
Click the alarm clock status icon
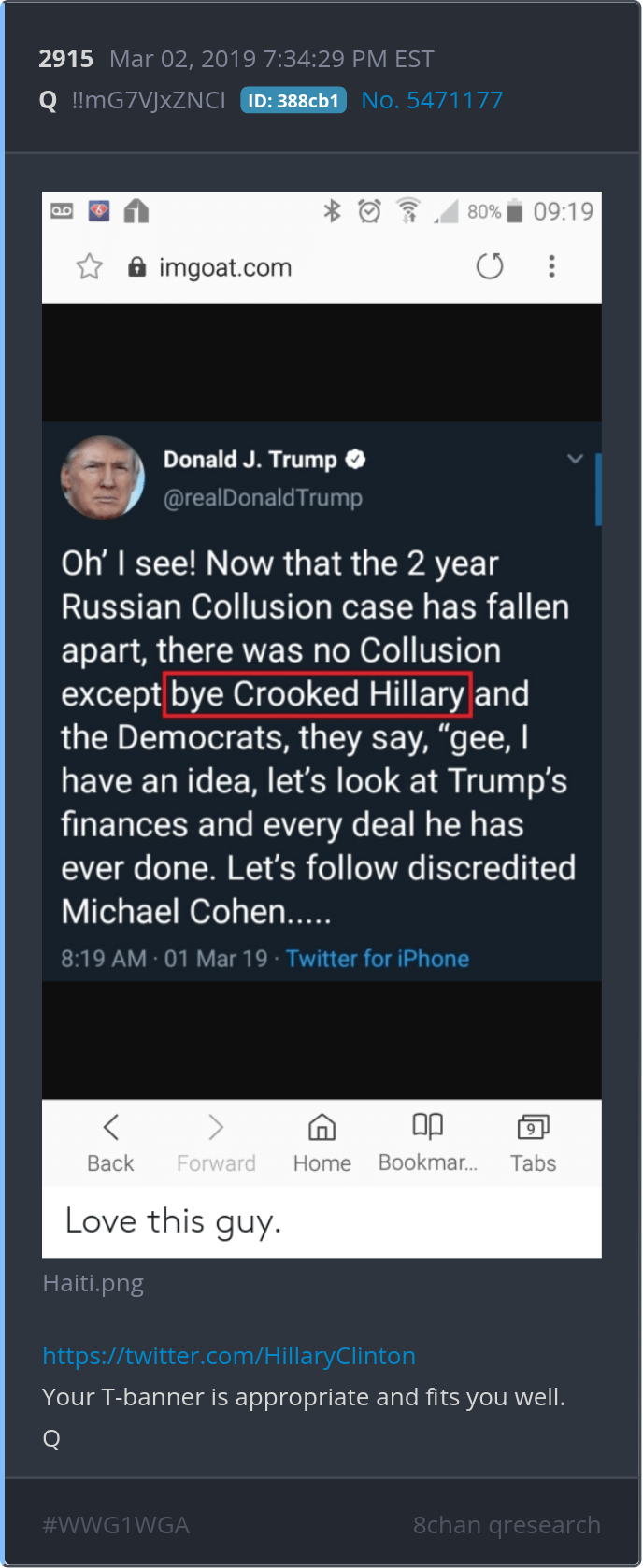click(369, 211)
